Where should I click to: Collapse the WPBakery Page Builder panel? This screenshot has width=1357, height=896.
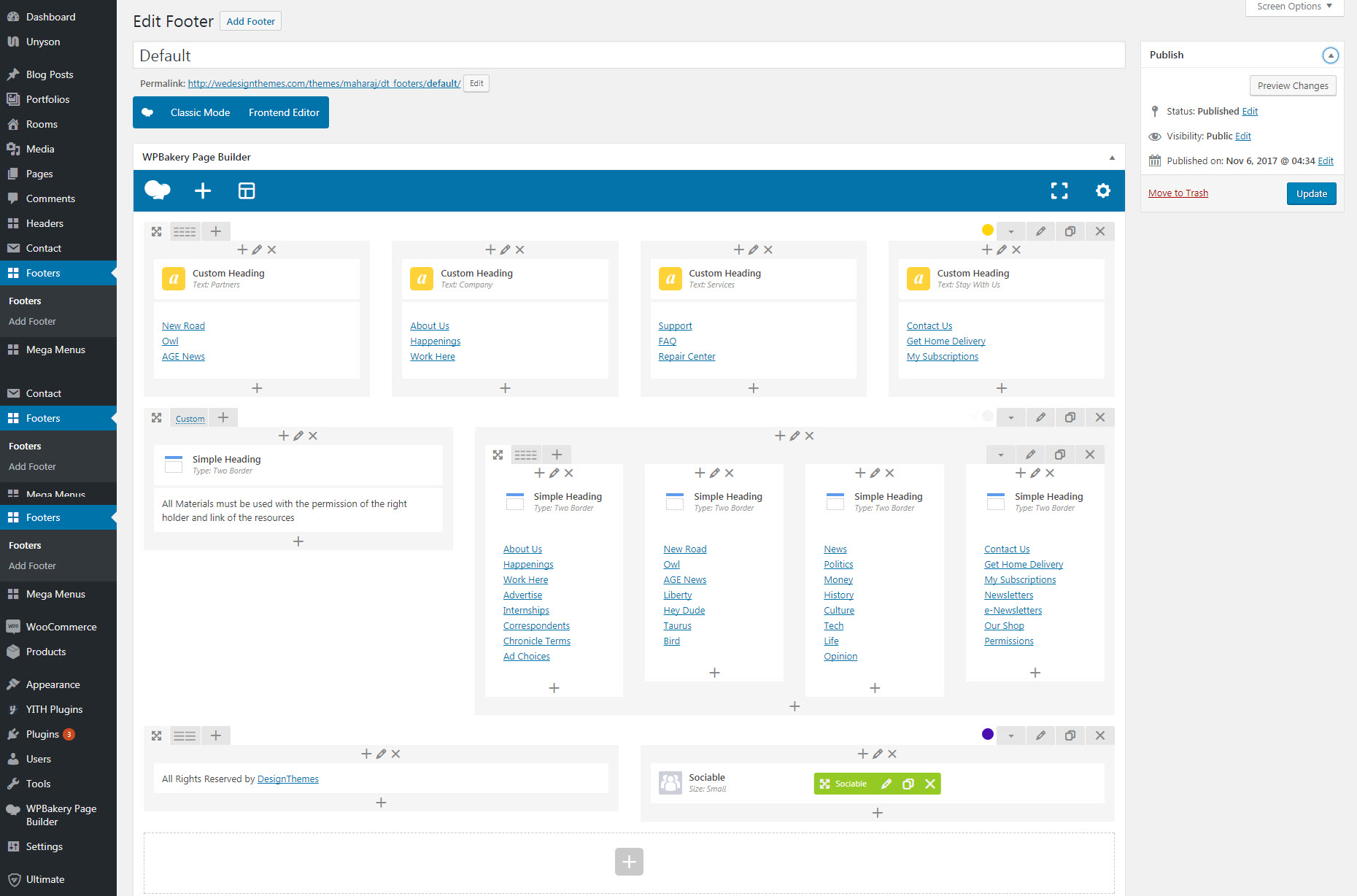pos(1112,158)
